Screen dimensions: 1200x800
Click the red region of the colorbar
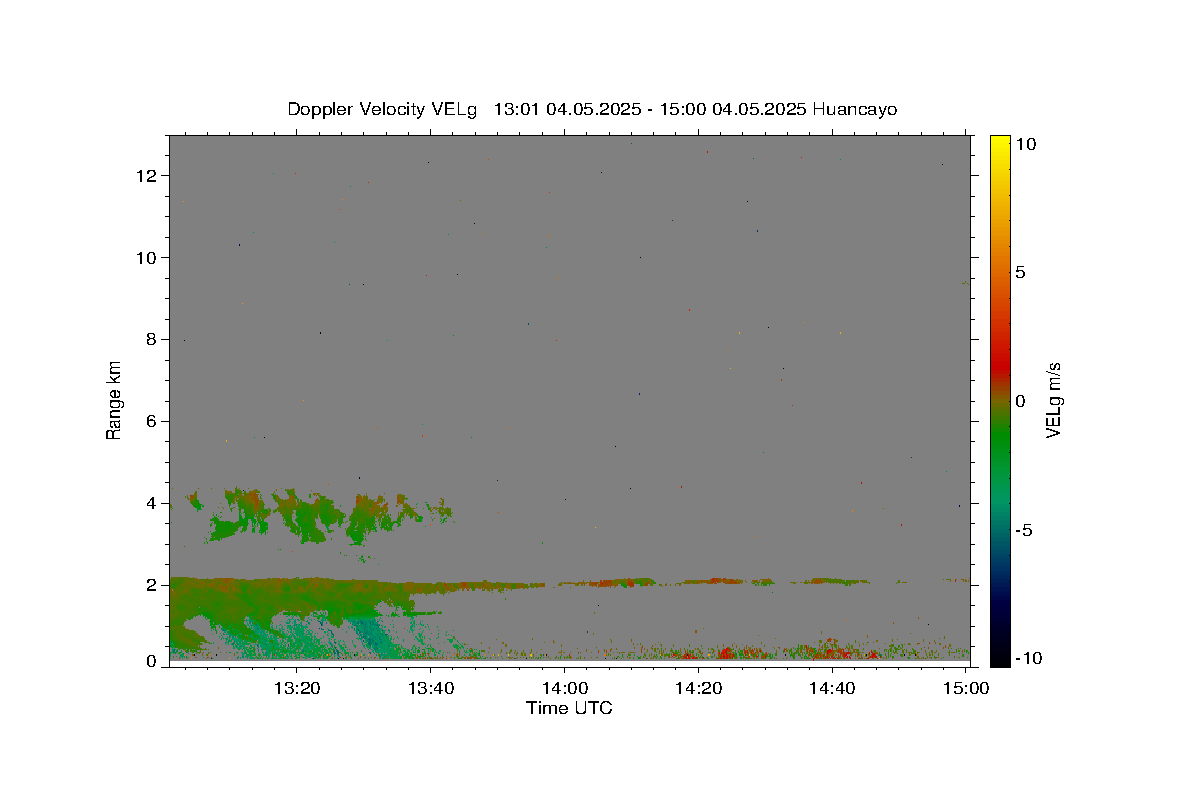click(1000, 365)
